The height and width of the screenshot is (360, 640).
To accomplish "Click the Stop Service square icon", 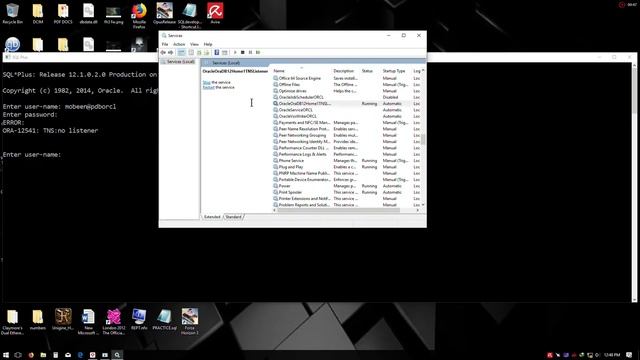I will 242,52.
